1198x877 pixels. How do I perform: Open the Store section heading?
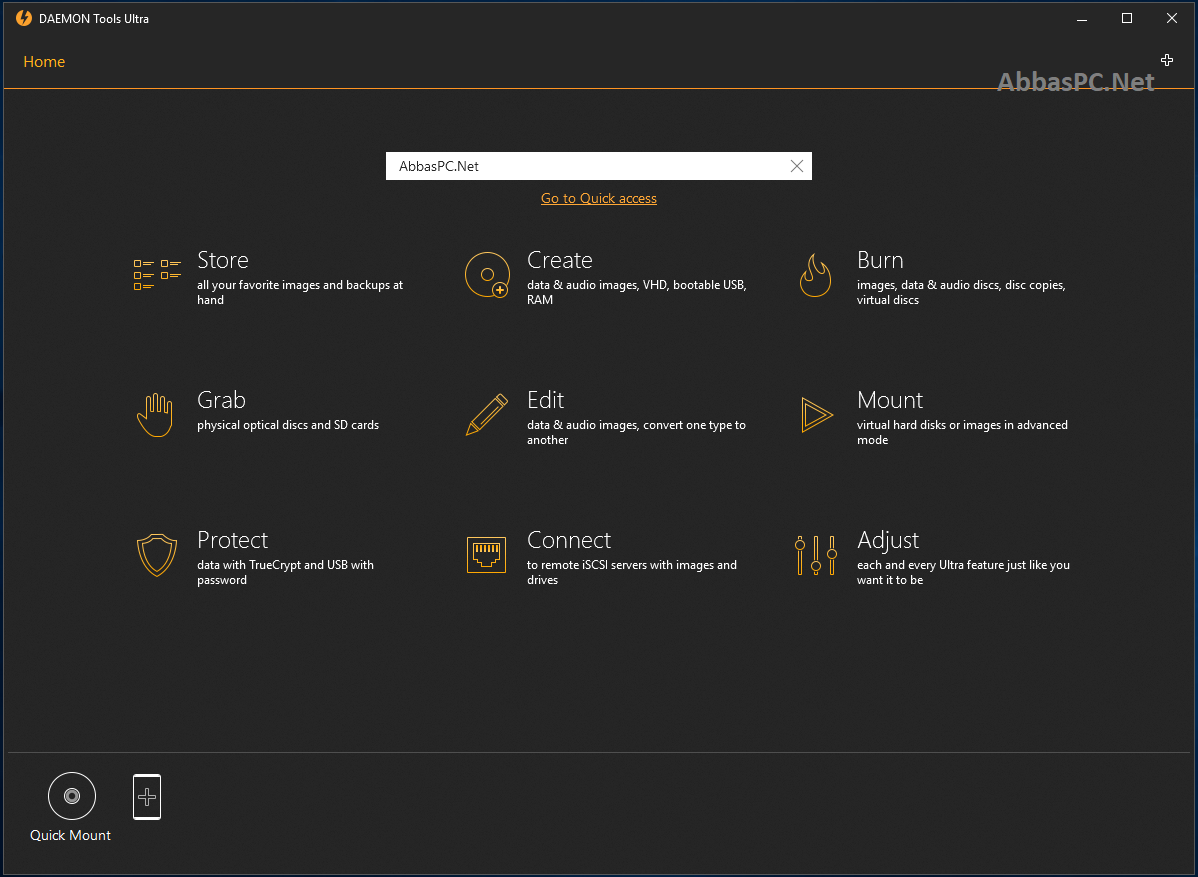(x=223, y=260)
